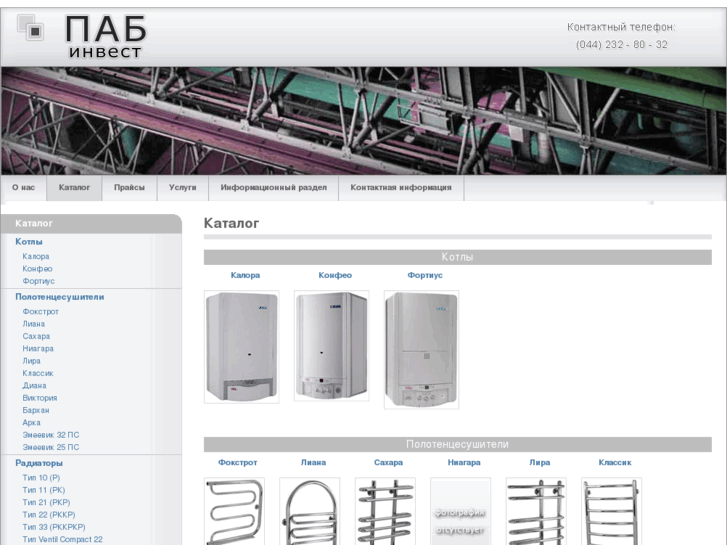Select the Лиана towel rail thumbnail
This screenshot has height=545, width=727.
[310, 511]
